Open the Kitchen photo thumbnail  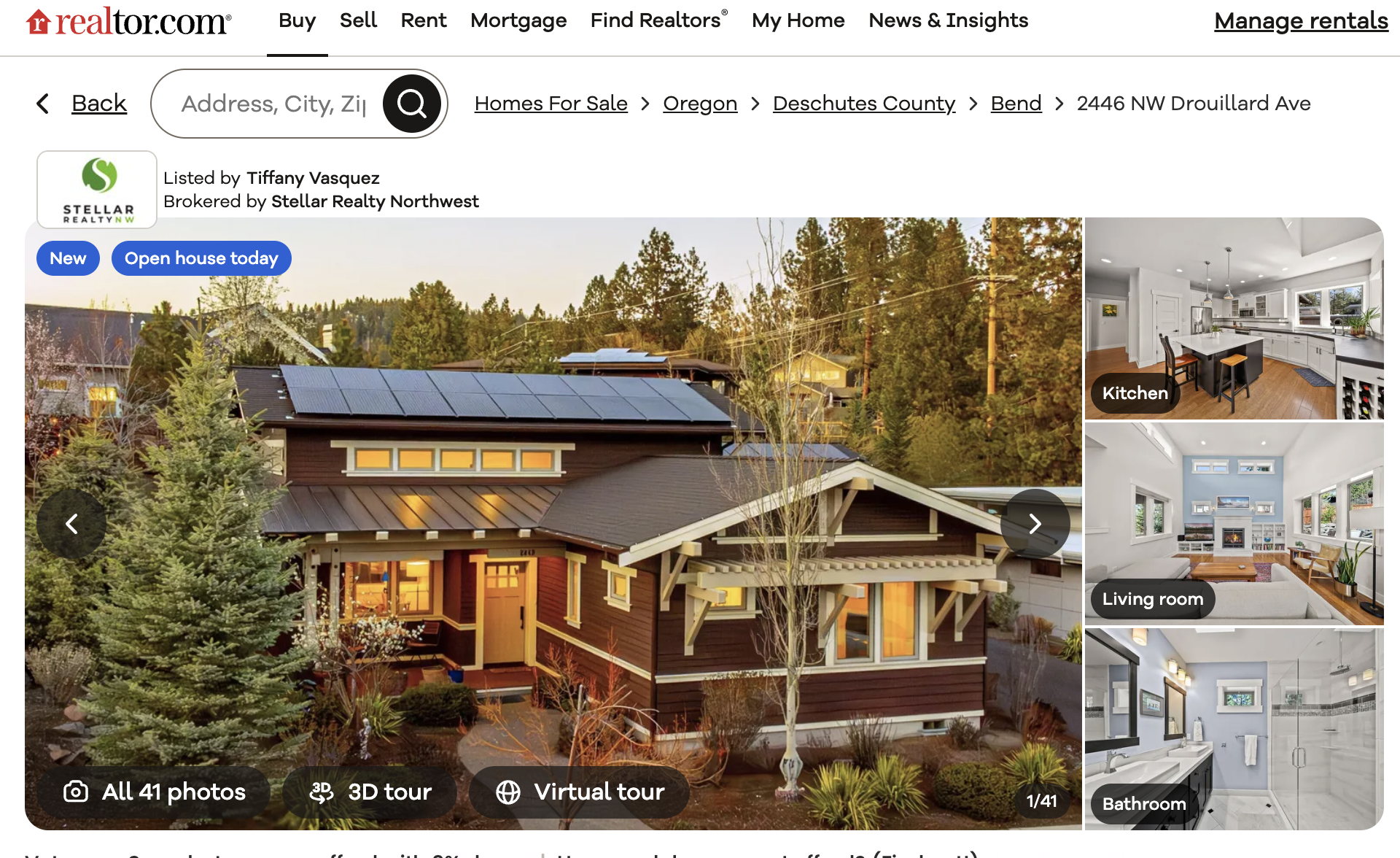coord(1234,319)
